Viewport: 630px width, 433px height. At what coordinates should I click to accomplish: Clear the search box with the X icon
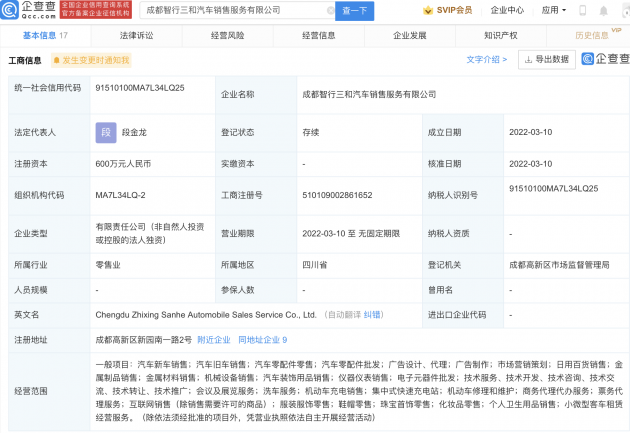[330, 10]
